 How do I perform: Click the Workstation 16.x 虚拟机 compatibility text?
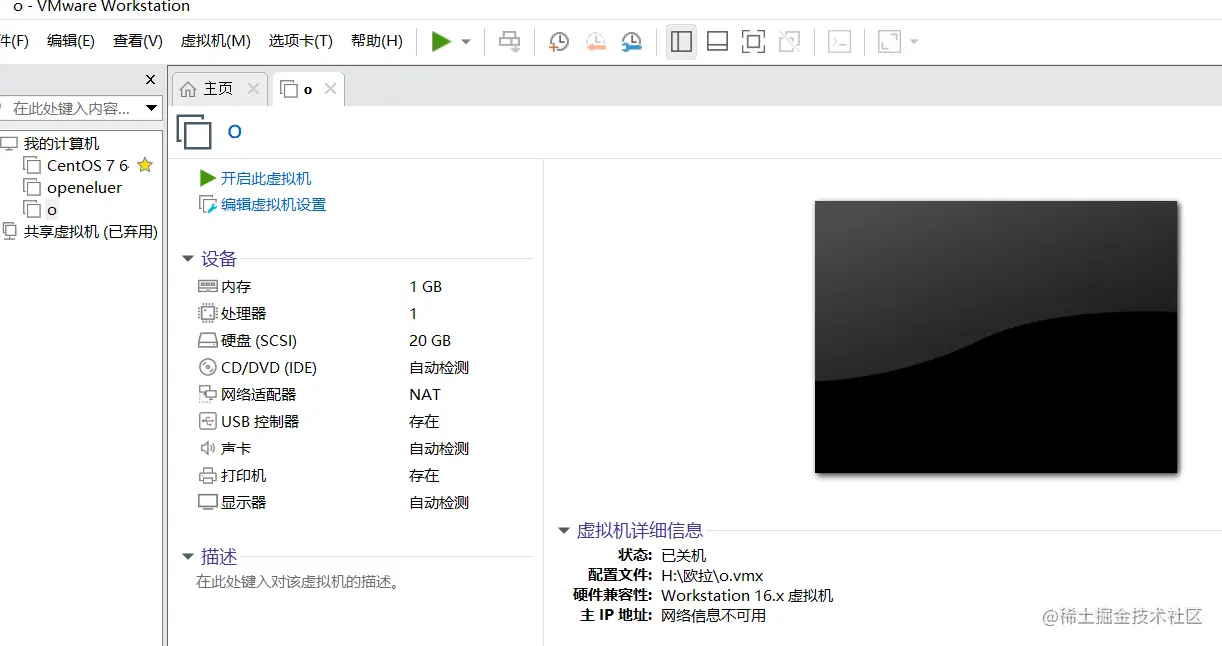(747, 595)
